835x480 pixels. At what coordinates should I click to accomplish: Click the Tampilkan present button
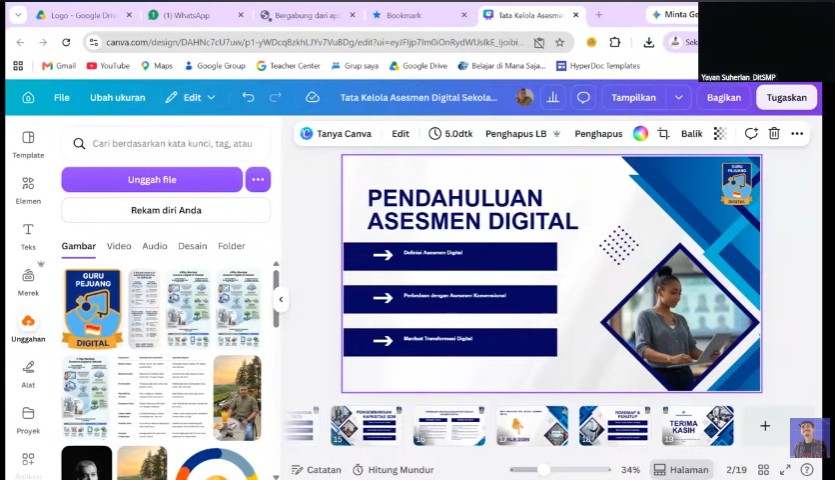coord(634,97)
